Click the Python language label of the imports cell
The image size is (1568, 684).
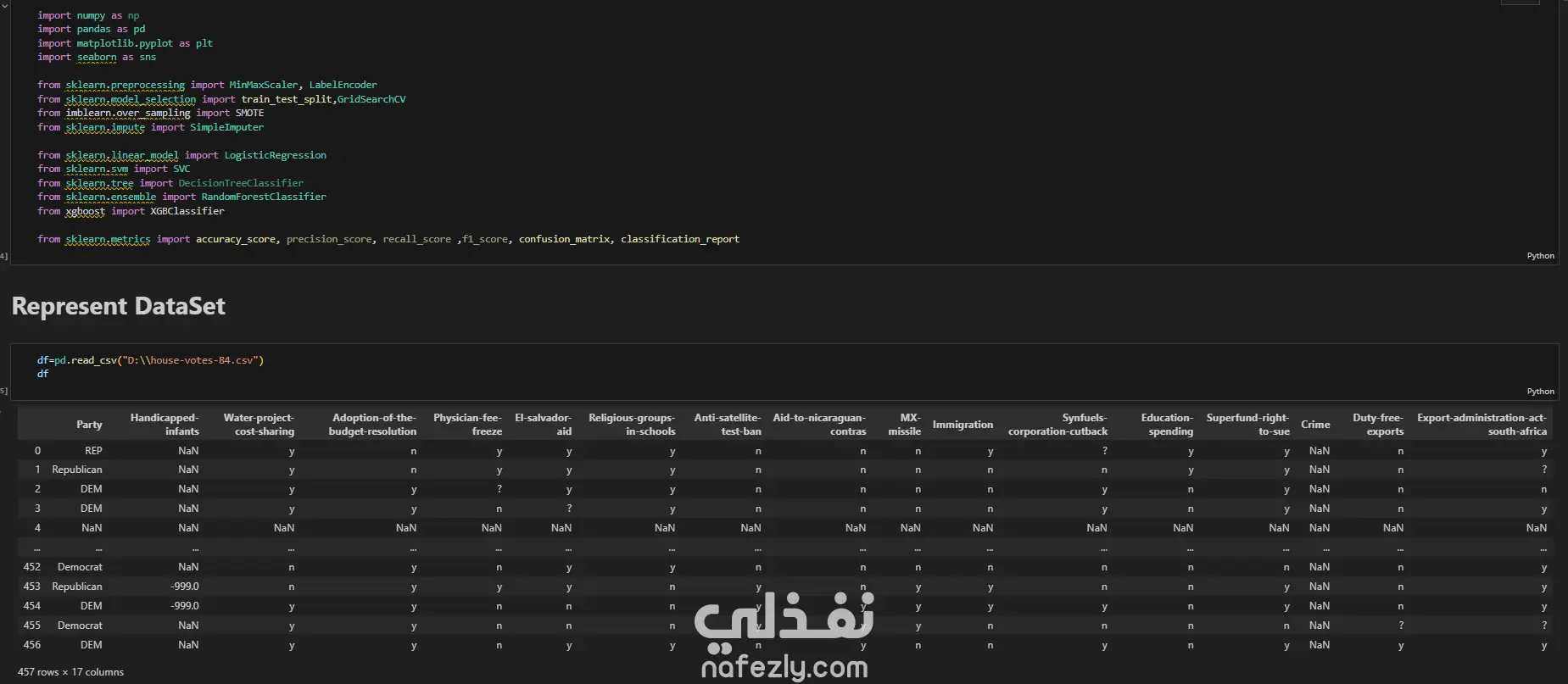click(1540, 256)
